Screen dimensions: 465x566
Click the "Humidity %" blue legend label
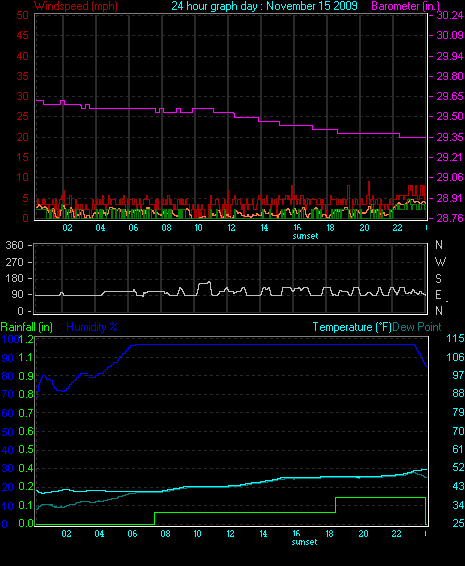[92, 327]
